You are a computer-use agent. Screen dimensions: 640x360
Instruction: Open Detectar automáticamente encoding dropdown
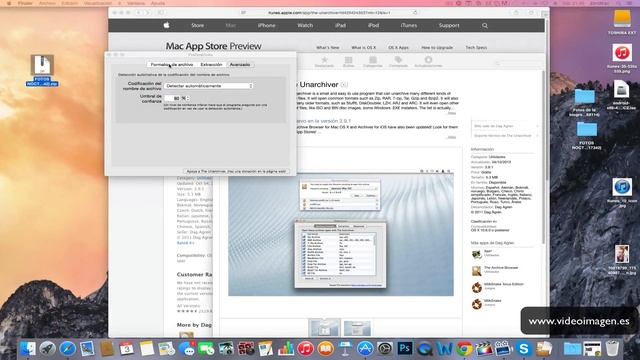(x=209, y=86)
